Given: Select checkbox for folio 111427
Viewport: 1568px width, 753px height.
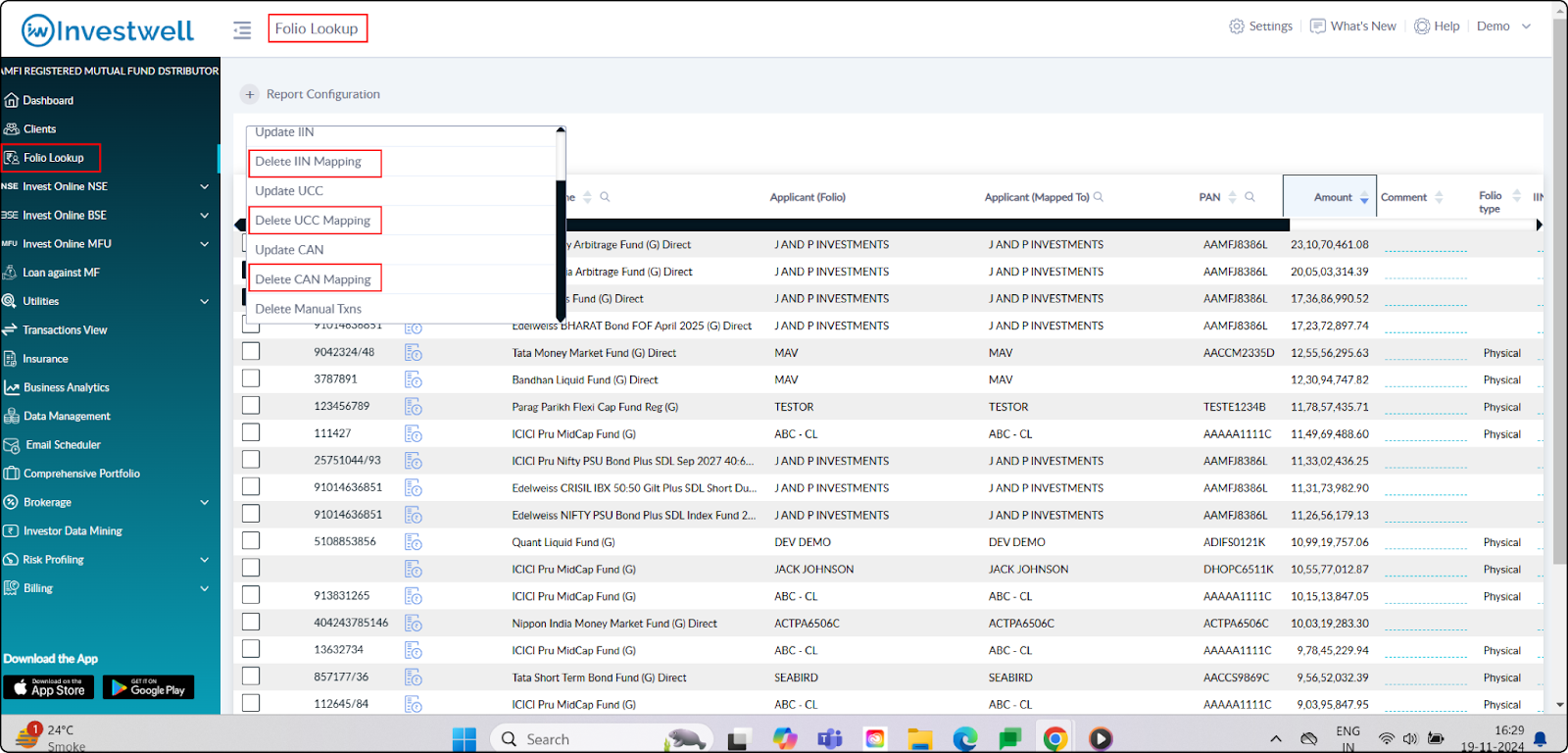Looking at the screenshot, I should (x=251, y=432).
